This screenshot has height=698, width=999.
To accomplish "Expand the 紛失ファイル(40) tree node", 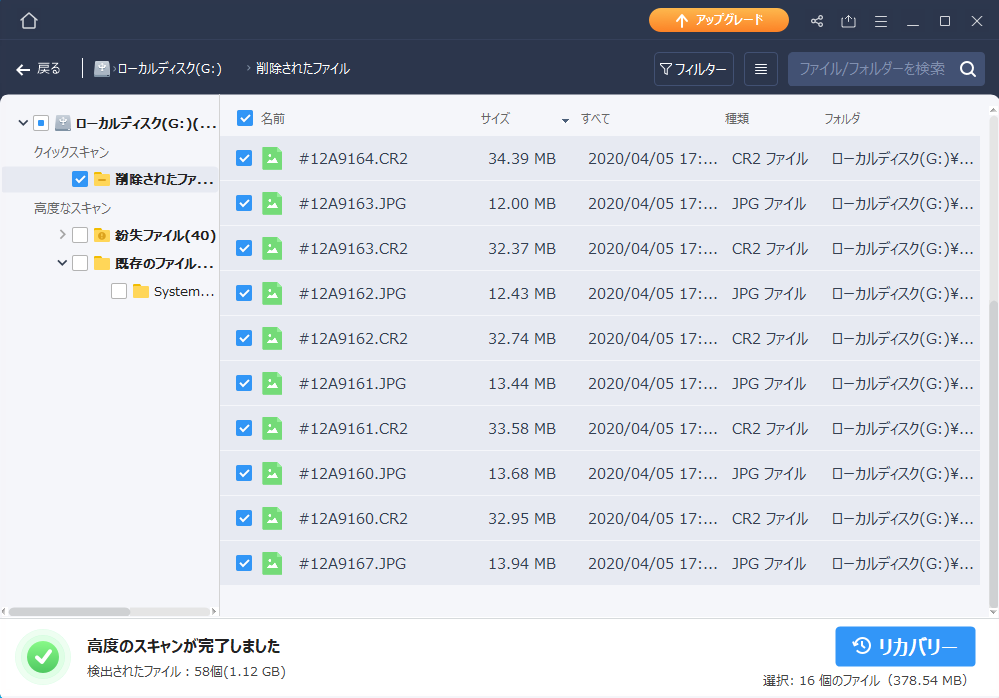I will [63, 235].
